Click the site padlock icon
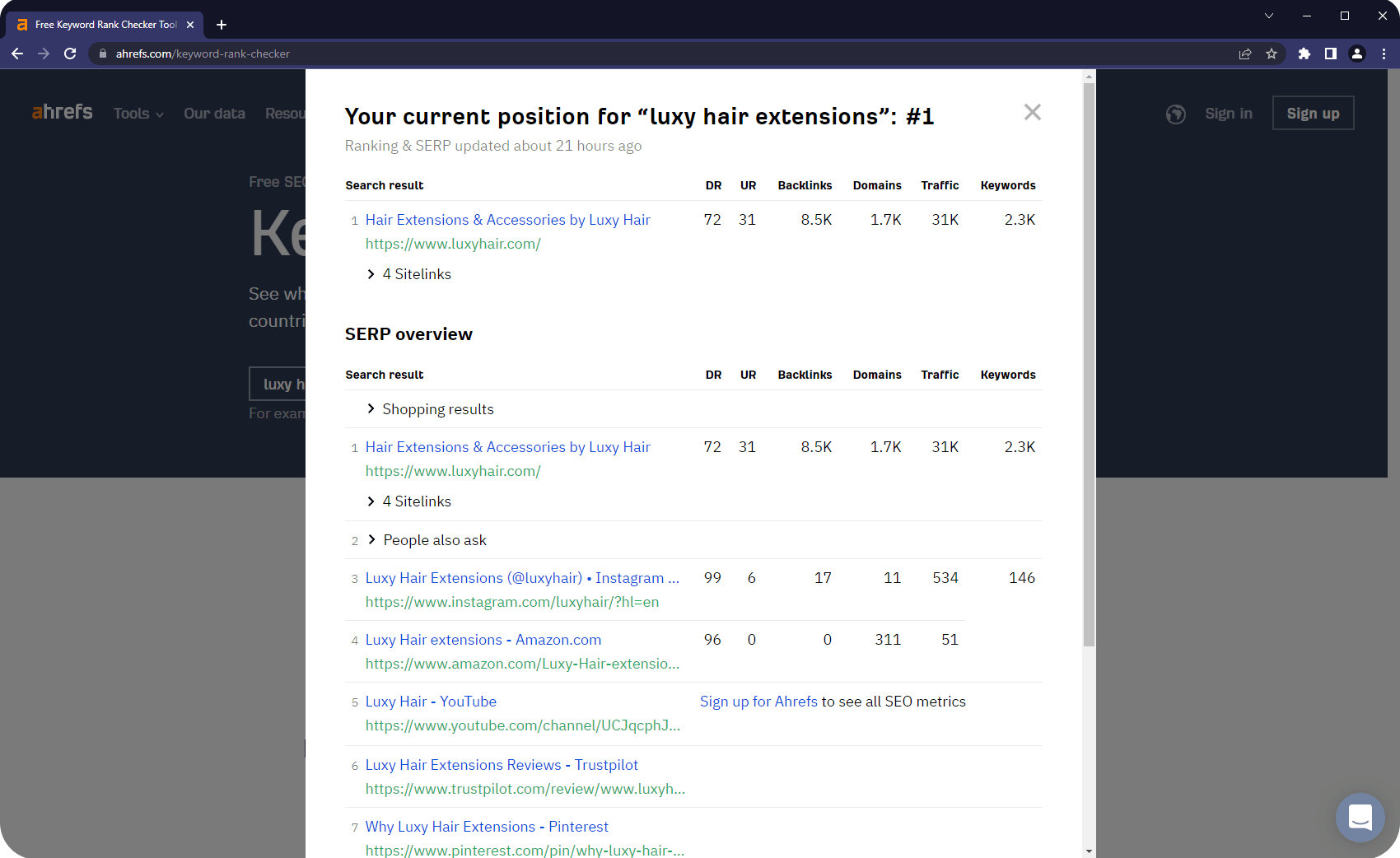The width and height of the screenshot is (1400, 858). tap(103, 54)
